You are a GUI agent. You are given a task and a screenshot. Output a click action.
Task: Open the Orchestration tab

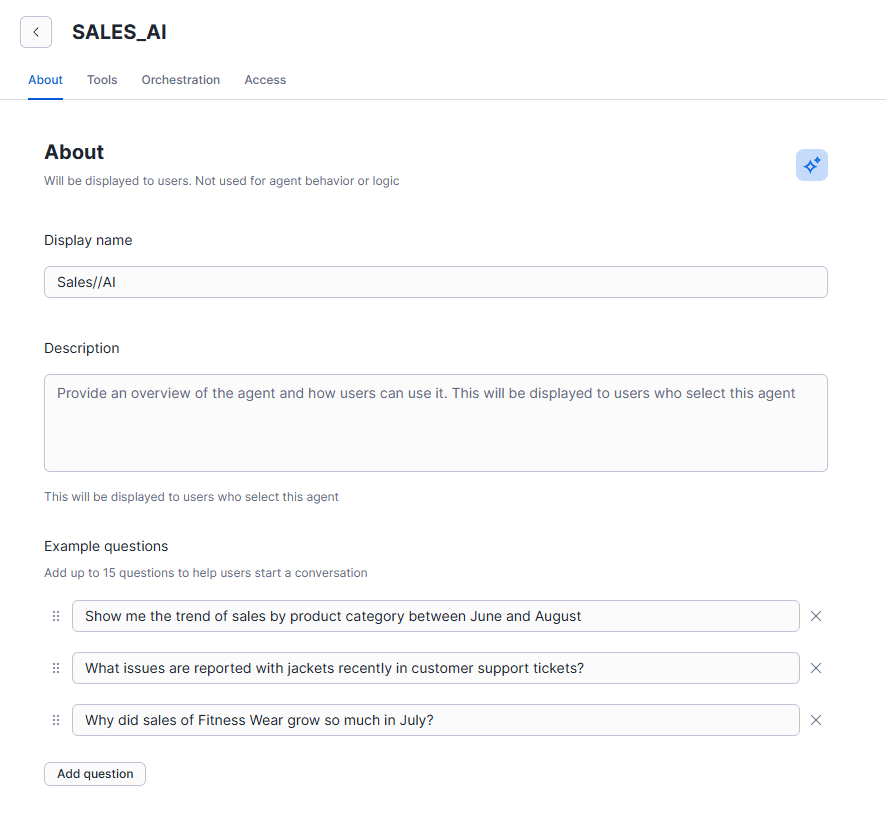[x=181, y=80]
